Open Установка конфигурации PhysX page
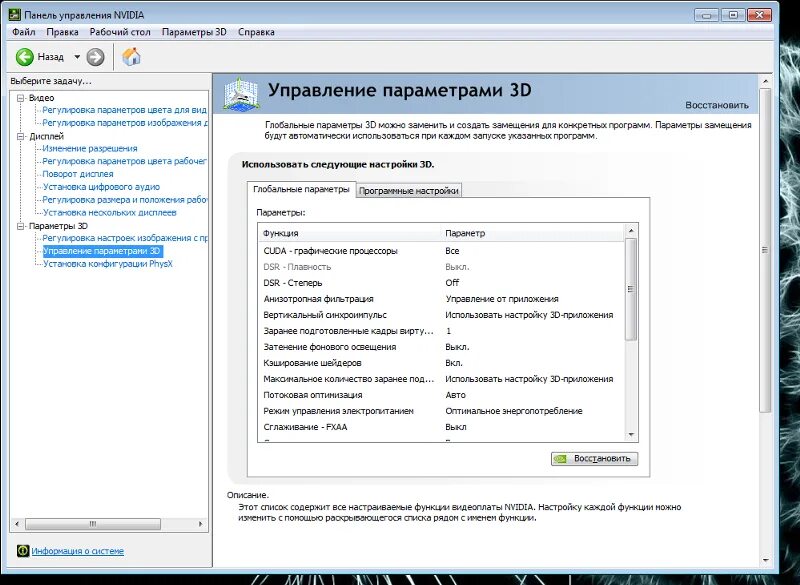The image size is (800, 585). pos(108,264)
